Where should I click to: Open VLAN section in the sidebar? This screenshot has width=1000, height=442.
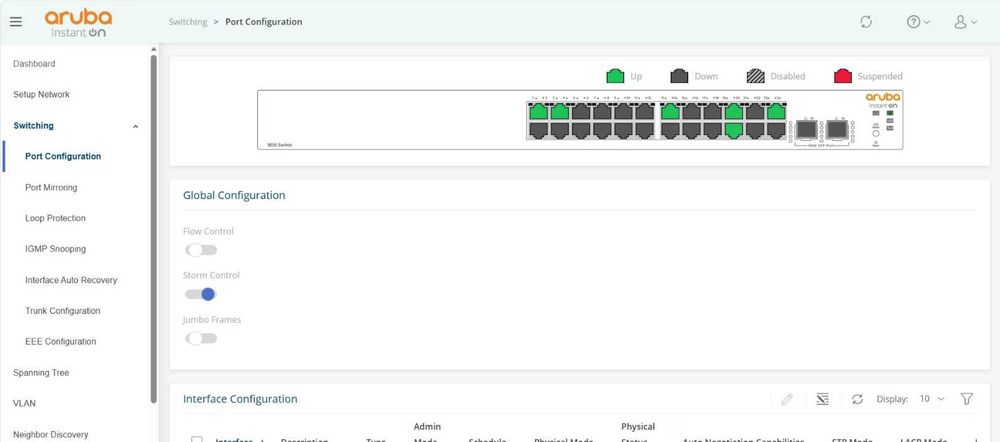pyautogui.click(x=24, y=403)
